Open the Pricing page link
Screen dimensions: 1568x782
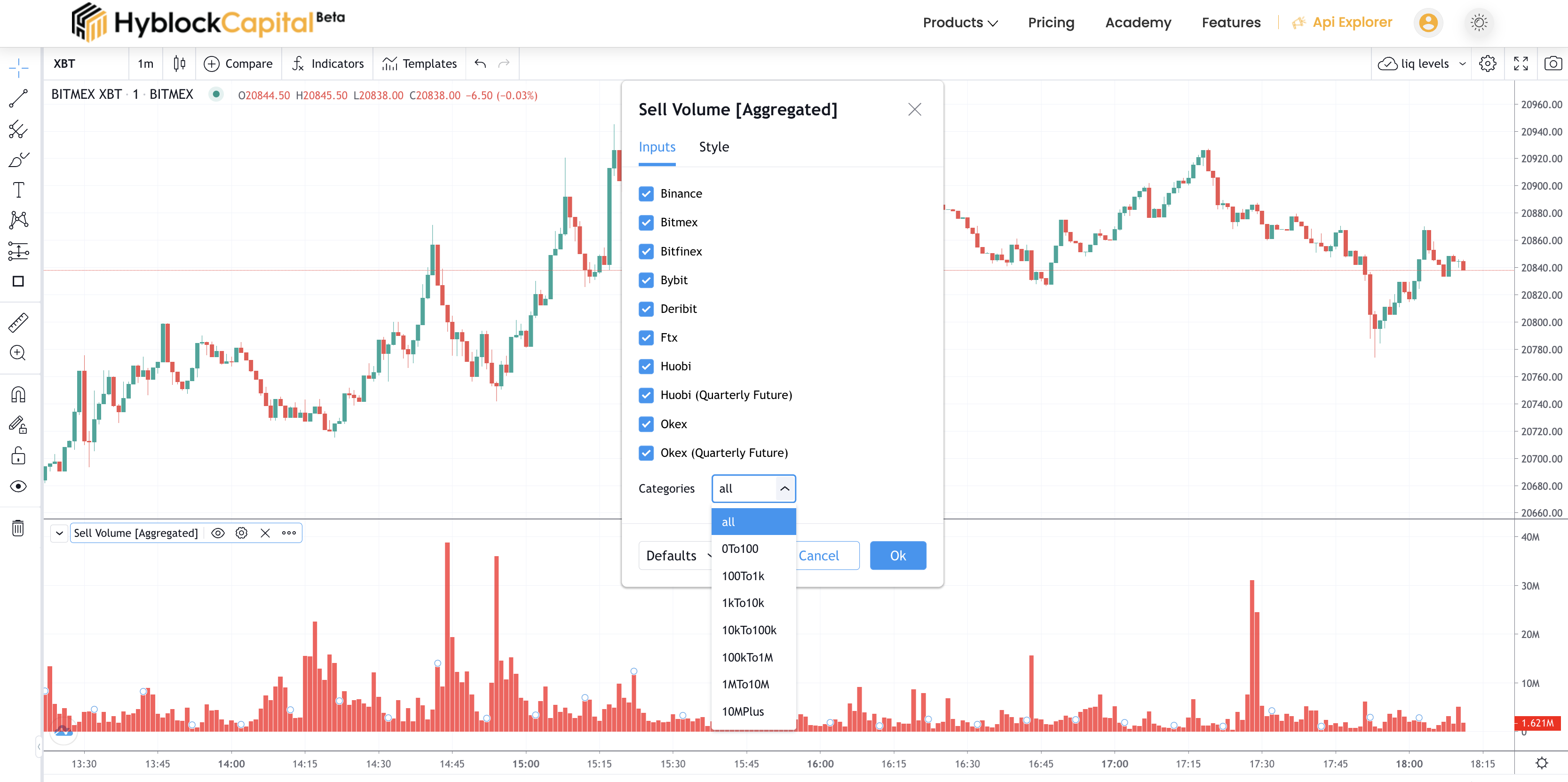pyautogui.click(x=1051, y=23)
